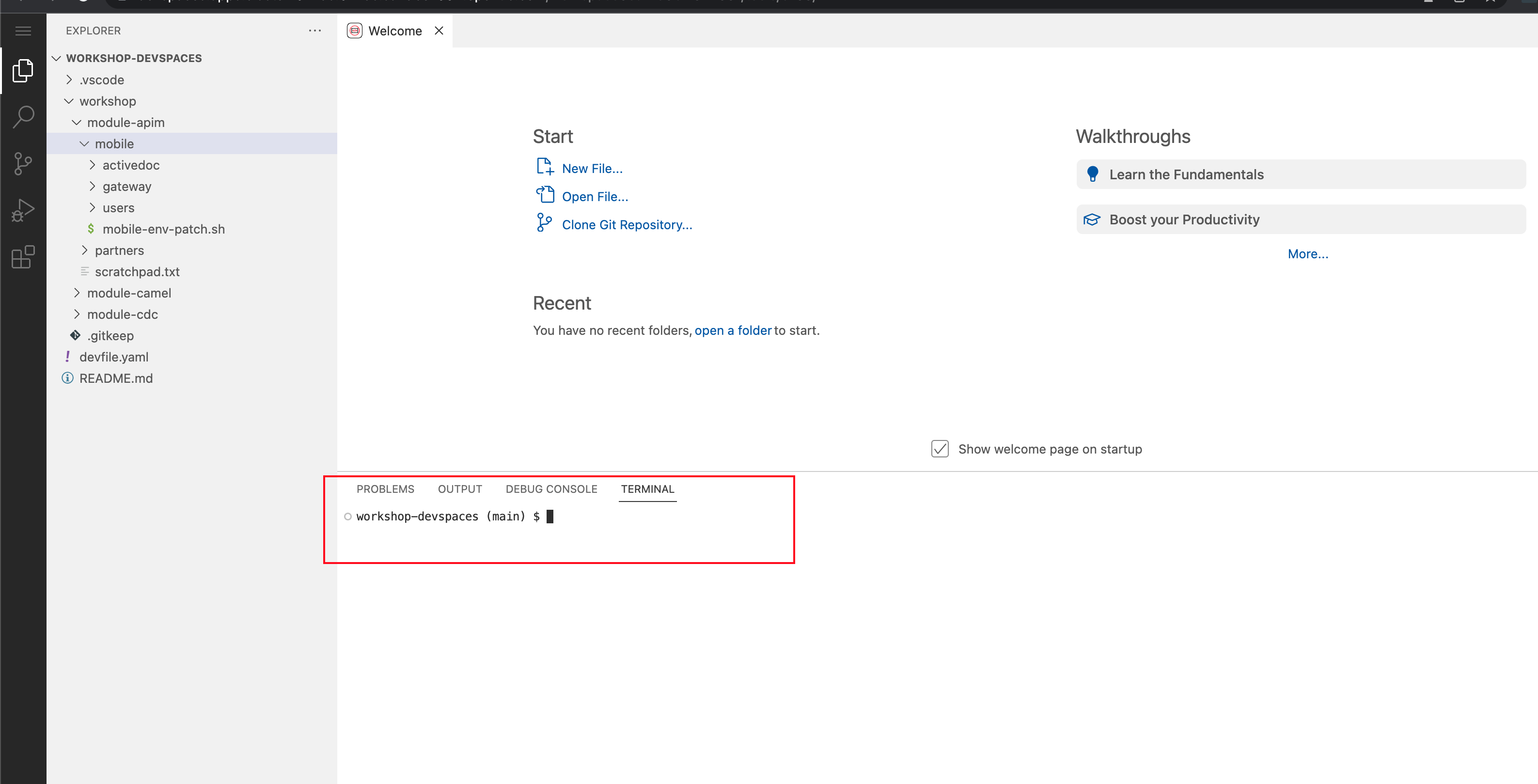The height and width of the screenshot is (784, 1538).
Task: Expand the gateway folder
Action: pos(93,186)
